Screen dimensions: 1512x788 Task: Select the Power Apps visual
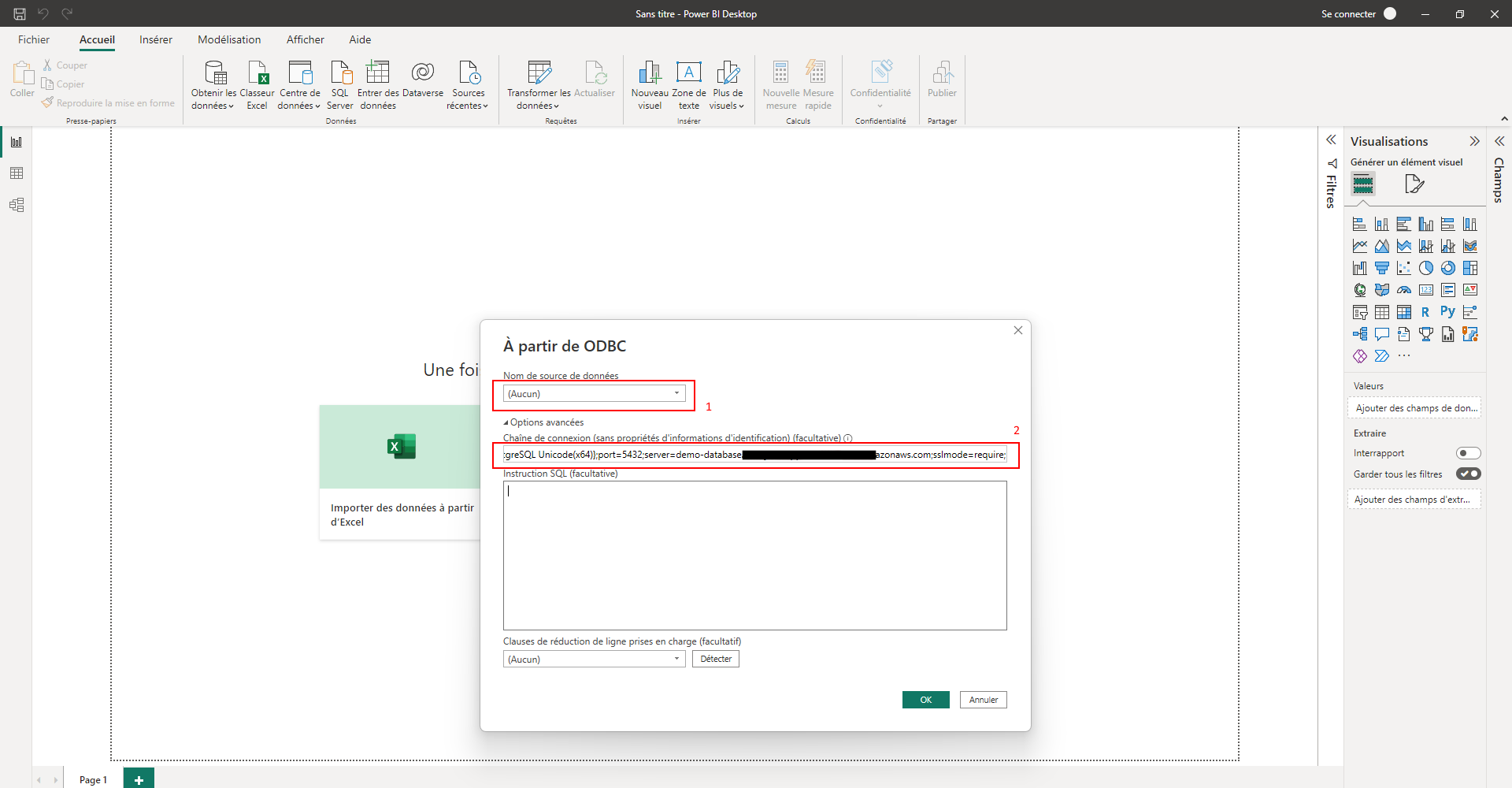(x=1360, y=356)
